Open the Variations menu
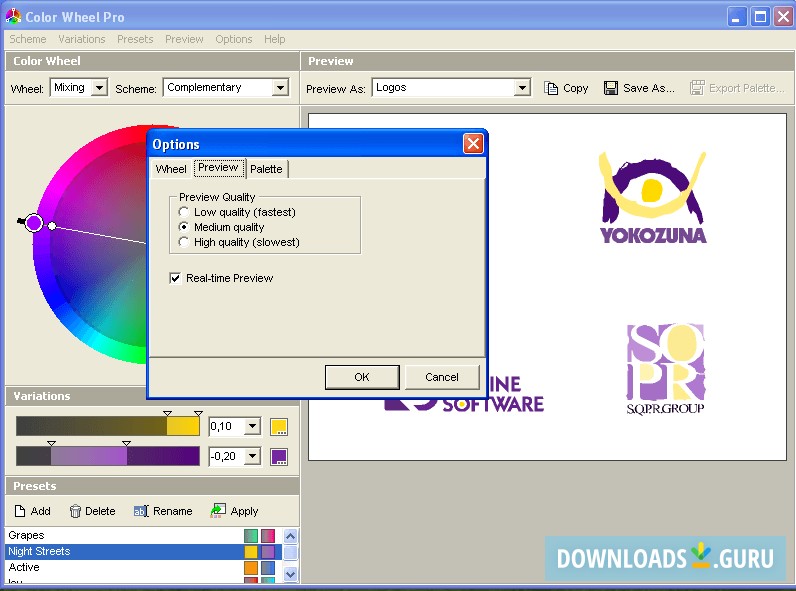This screenshot has width=796, height=591. (82, 39)
